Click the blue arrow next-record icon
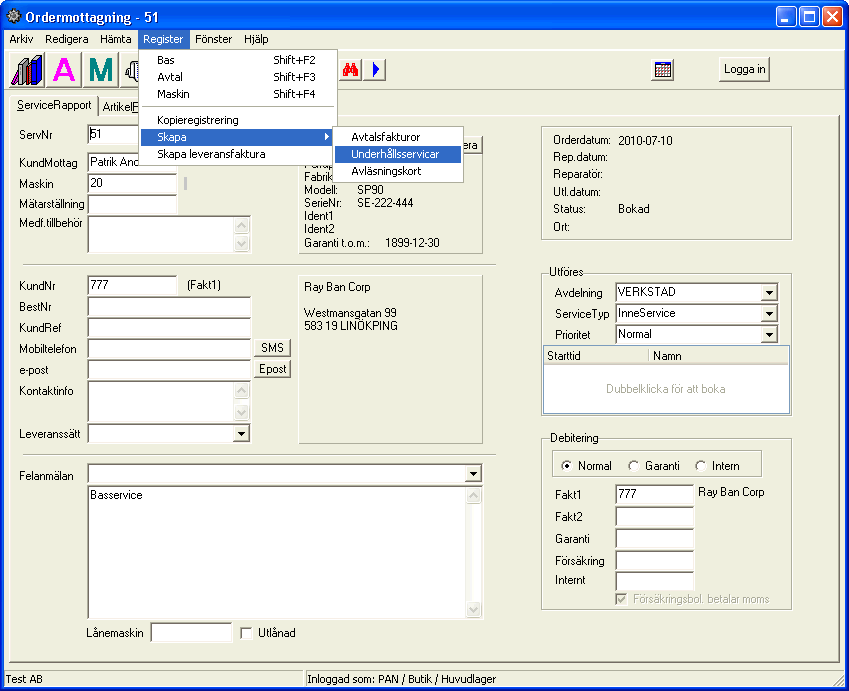Image resolution: width=849 pixels, height=691 pixels. click(377, 70)
